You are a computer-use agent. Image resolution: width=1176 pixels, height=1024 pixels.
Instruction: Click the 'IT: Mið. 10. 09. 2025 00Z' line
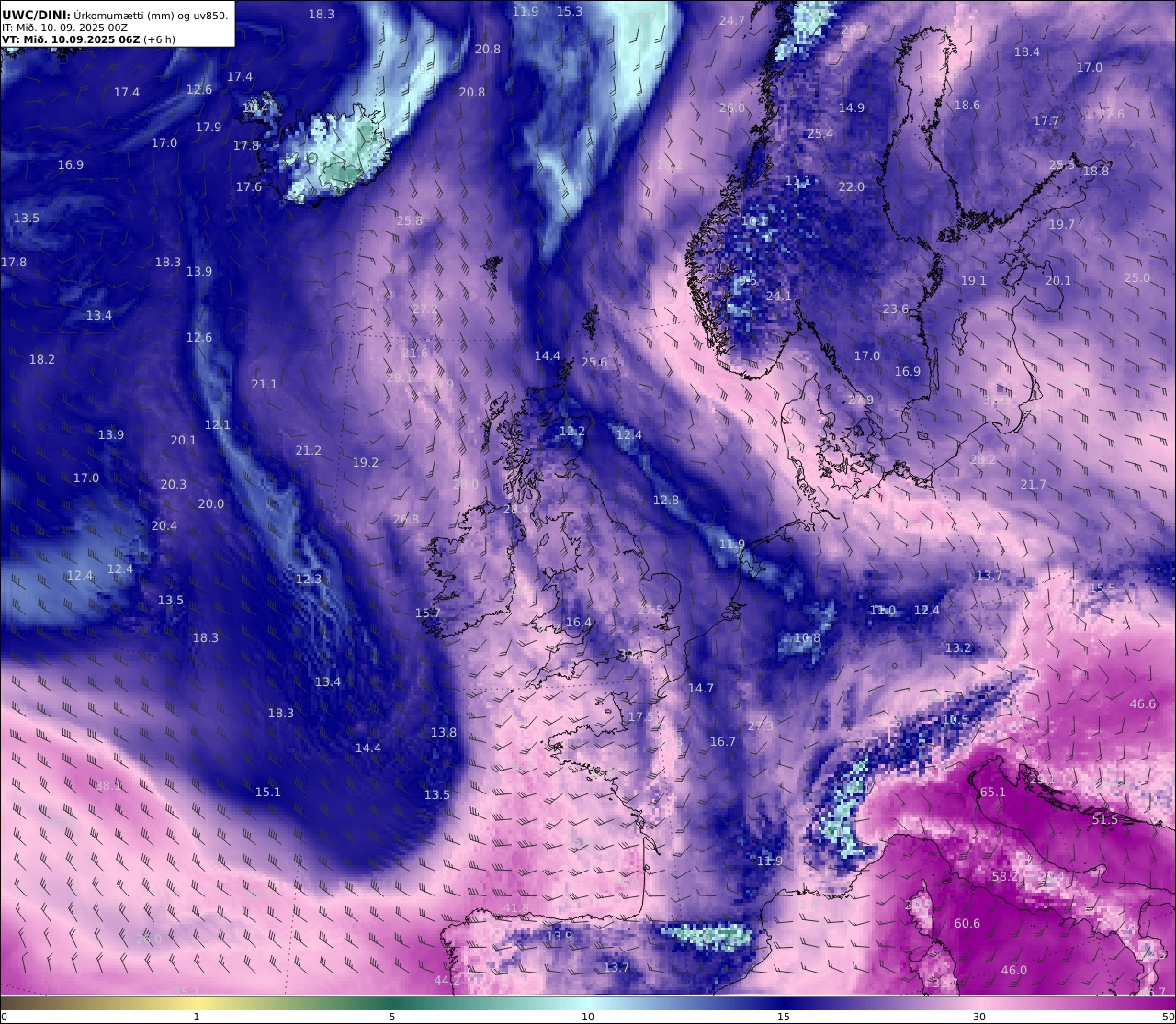tap(64, 28)
